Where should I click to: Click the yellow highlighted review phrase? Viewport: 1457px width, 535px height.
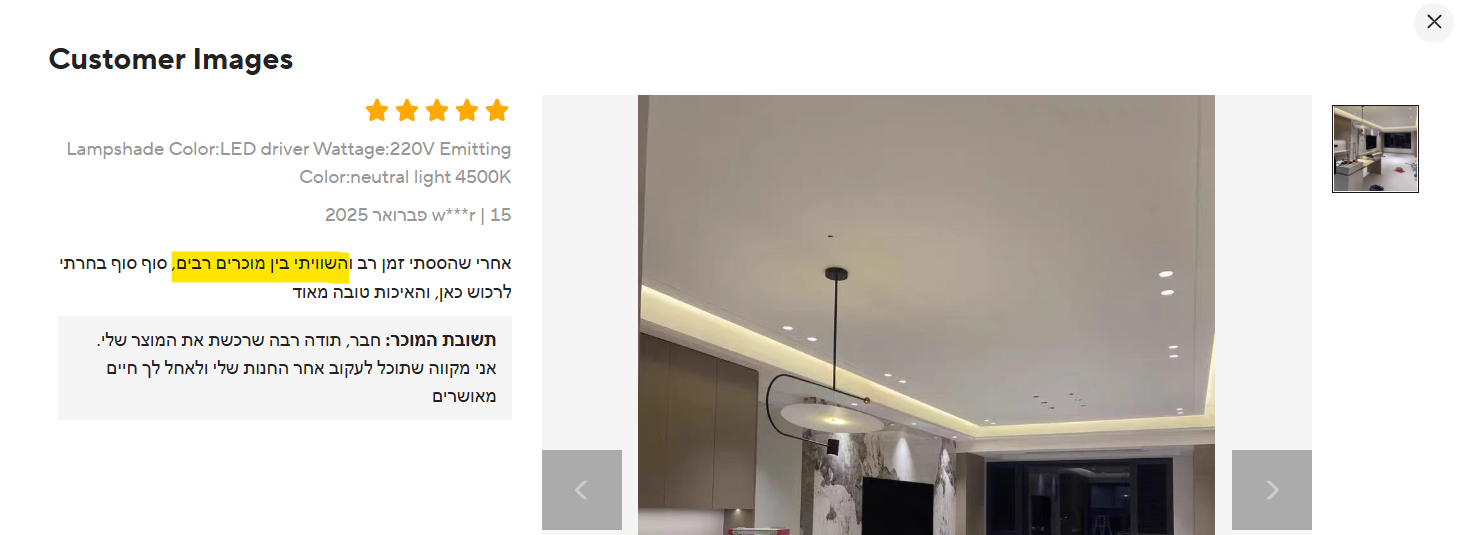click(260, 264)
